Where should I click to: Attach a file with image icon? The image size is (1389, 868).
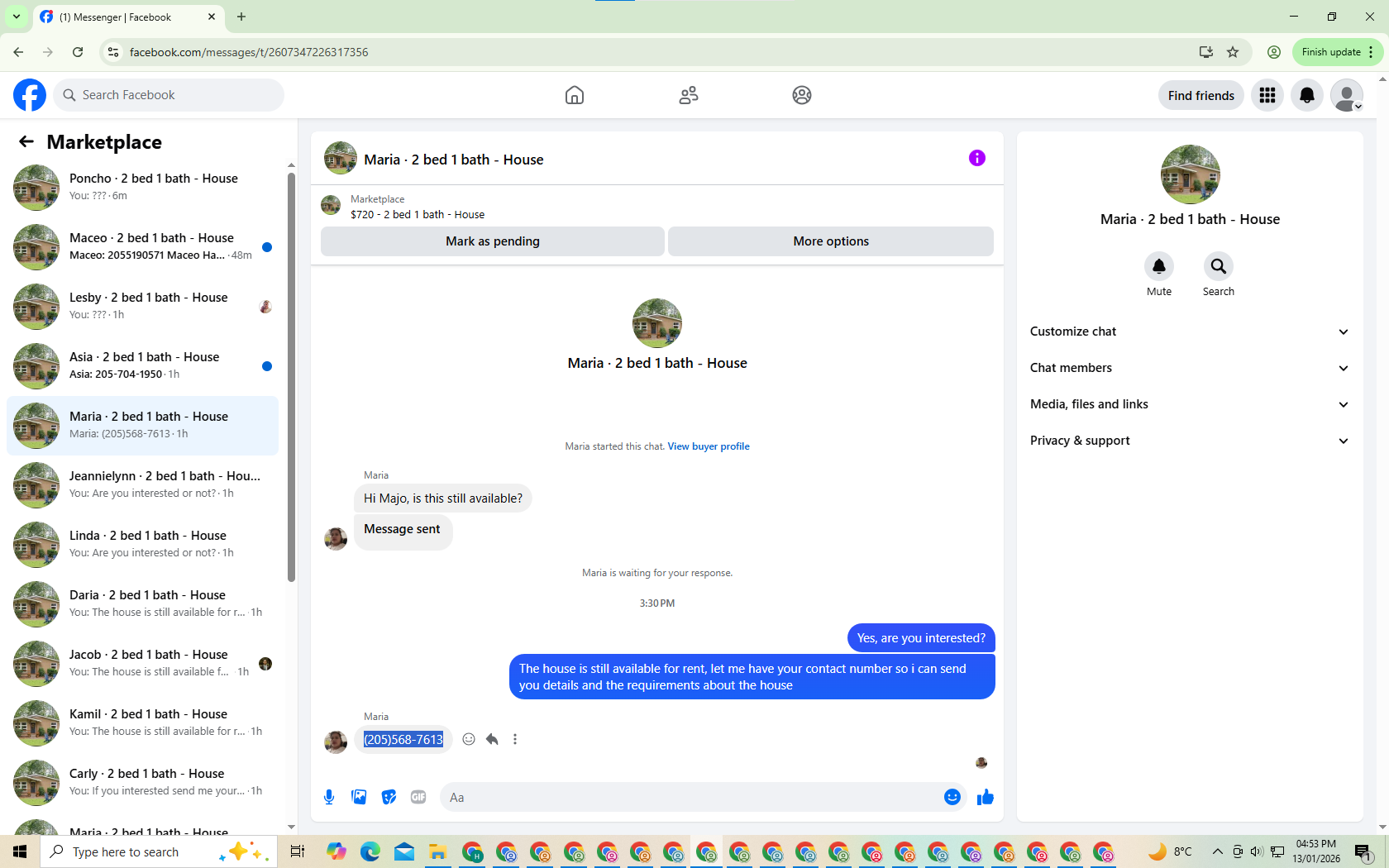(x=359, y=797)
